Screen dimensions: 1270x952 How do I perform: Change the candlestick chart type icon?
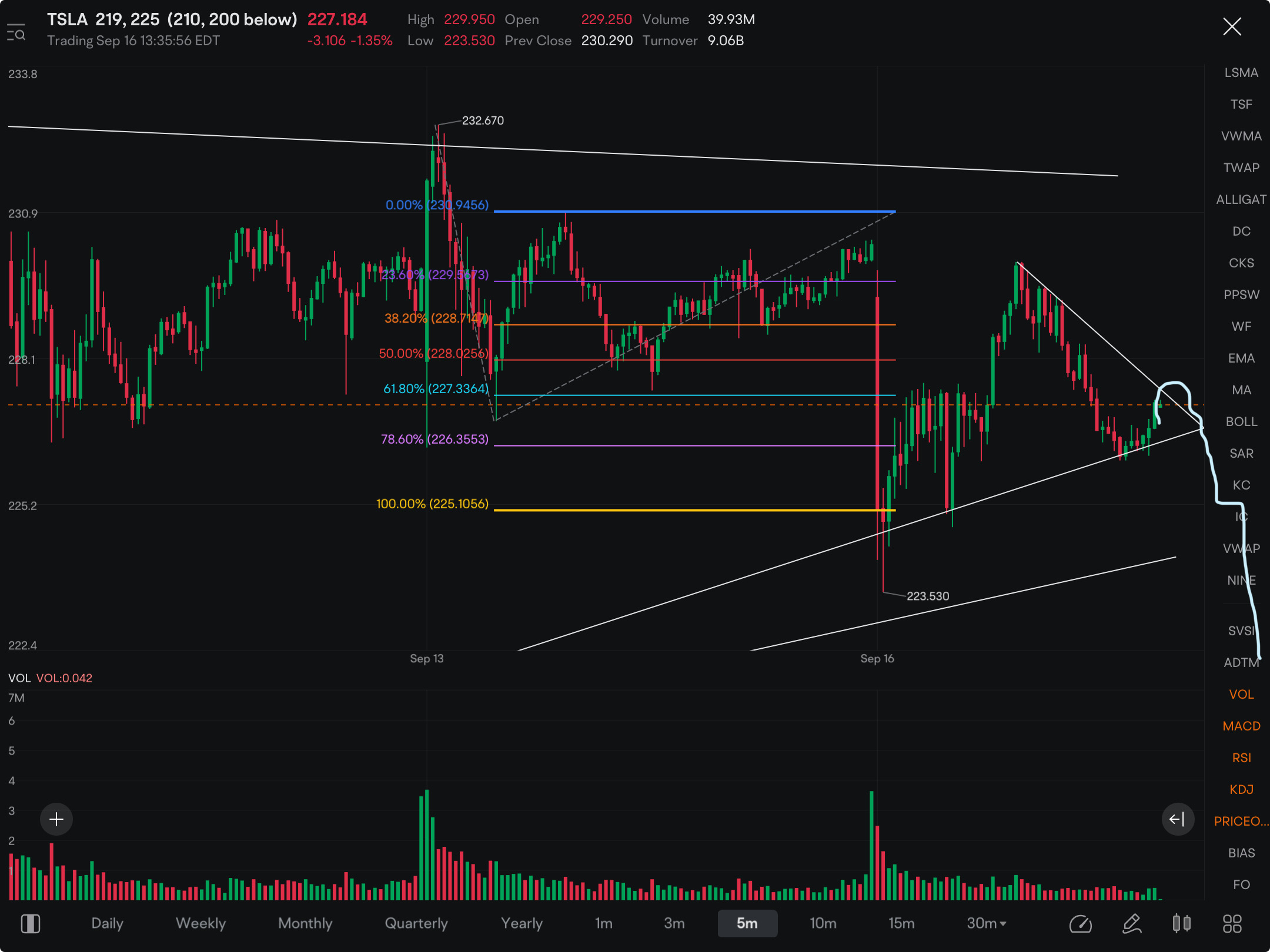1182,924
